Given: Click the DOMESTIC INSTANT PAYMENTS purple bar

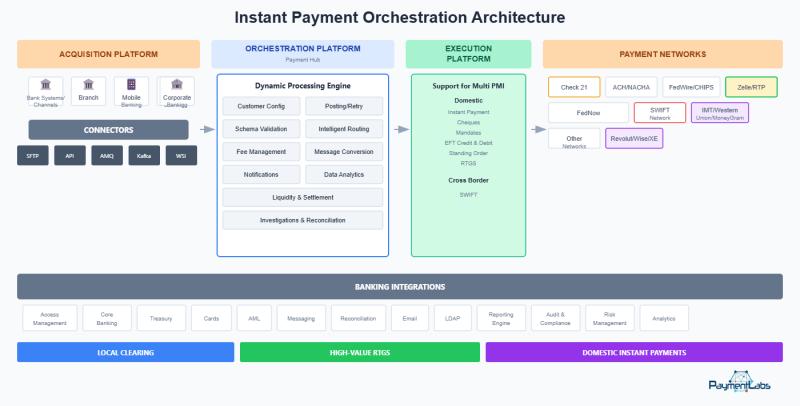Looking at the screenshot, I should [634, 352].
